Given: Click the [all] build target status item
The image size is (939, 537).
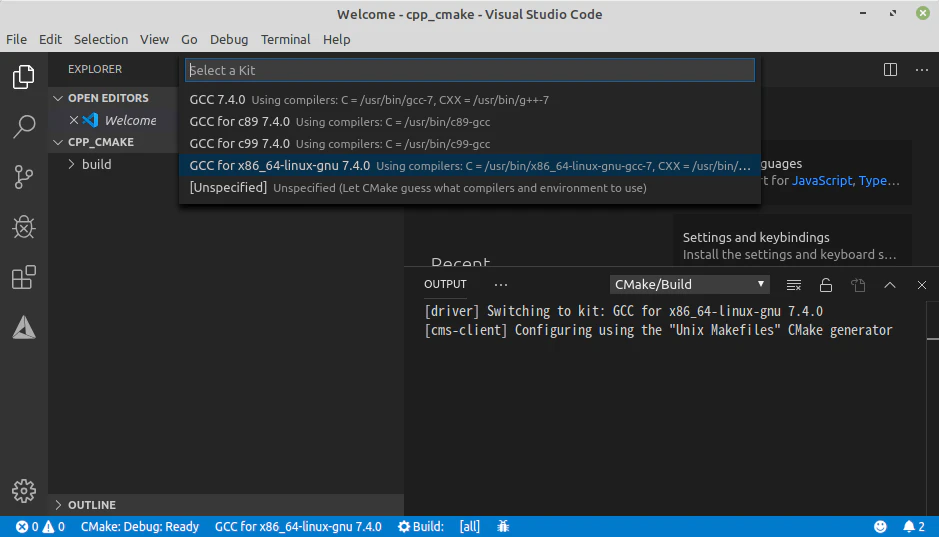Looking at the screenshot, I should (x=470, y=527).
